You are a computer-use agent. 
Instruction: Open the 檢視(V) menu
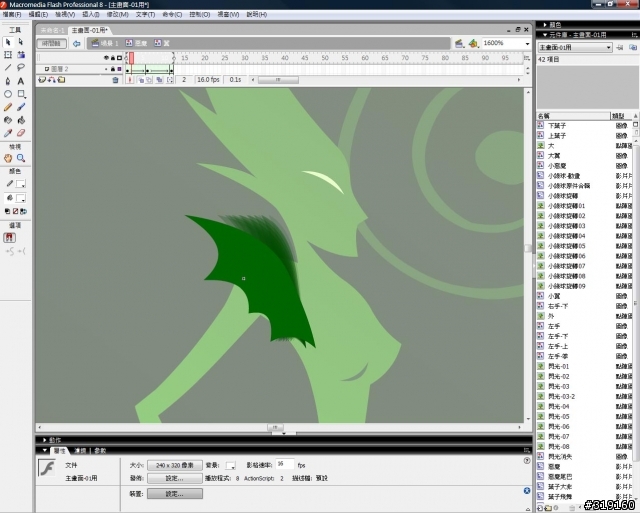point(65,14)
